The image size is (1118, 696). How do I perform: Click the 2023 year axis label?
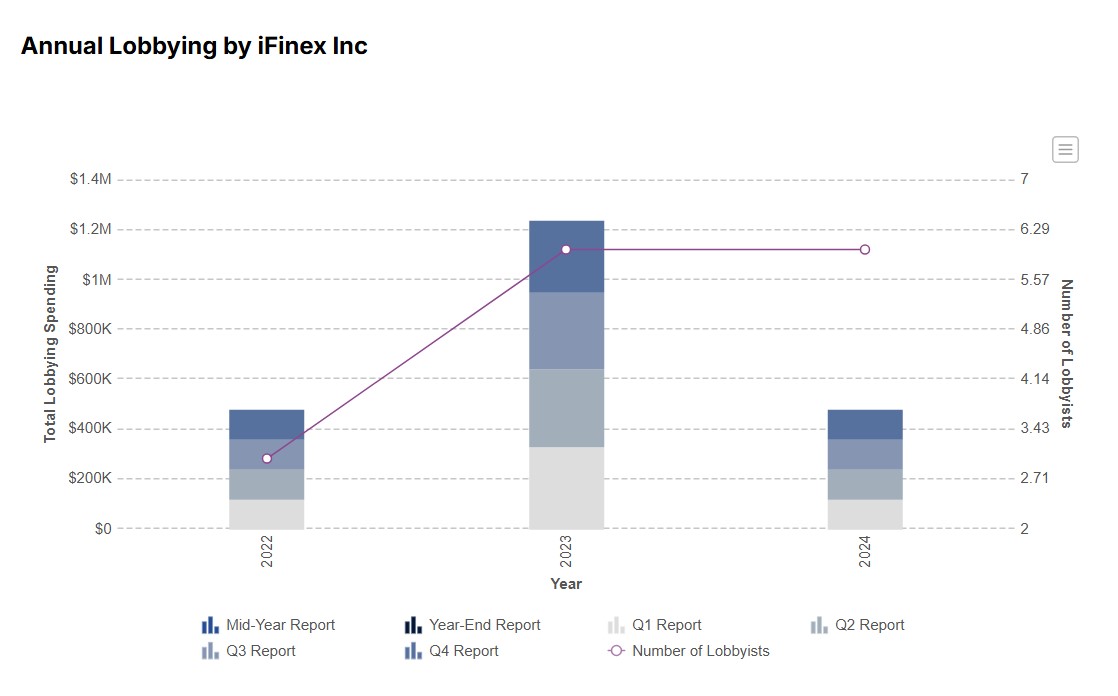[566, 553]
